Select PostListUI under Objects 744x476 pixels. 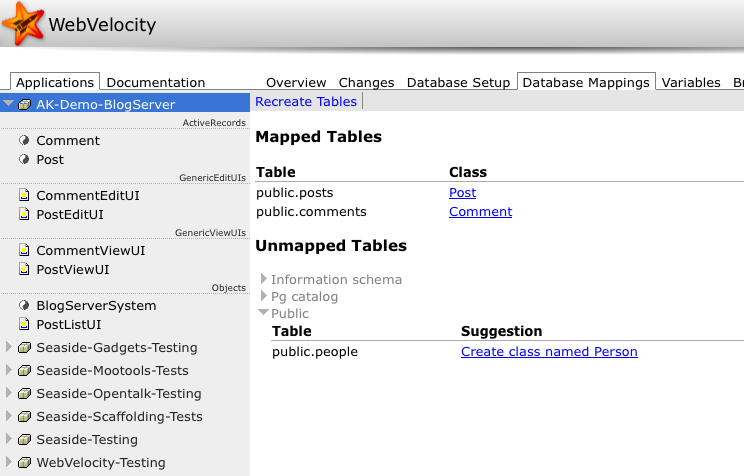point(69,325)
